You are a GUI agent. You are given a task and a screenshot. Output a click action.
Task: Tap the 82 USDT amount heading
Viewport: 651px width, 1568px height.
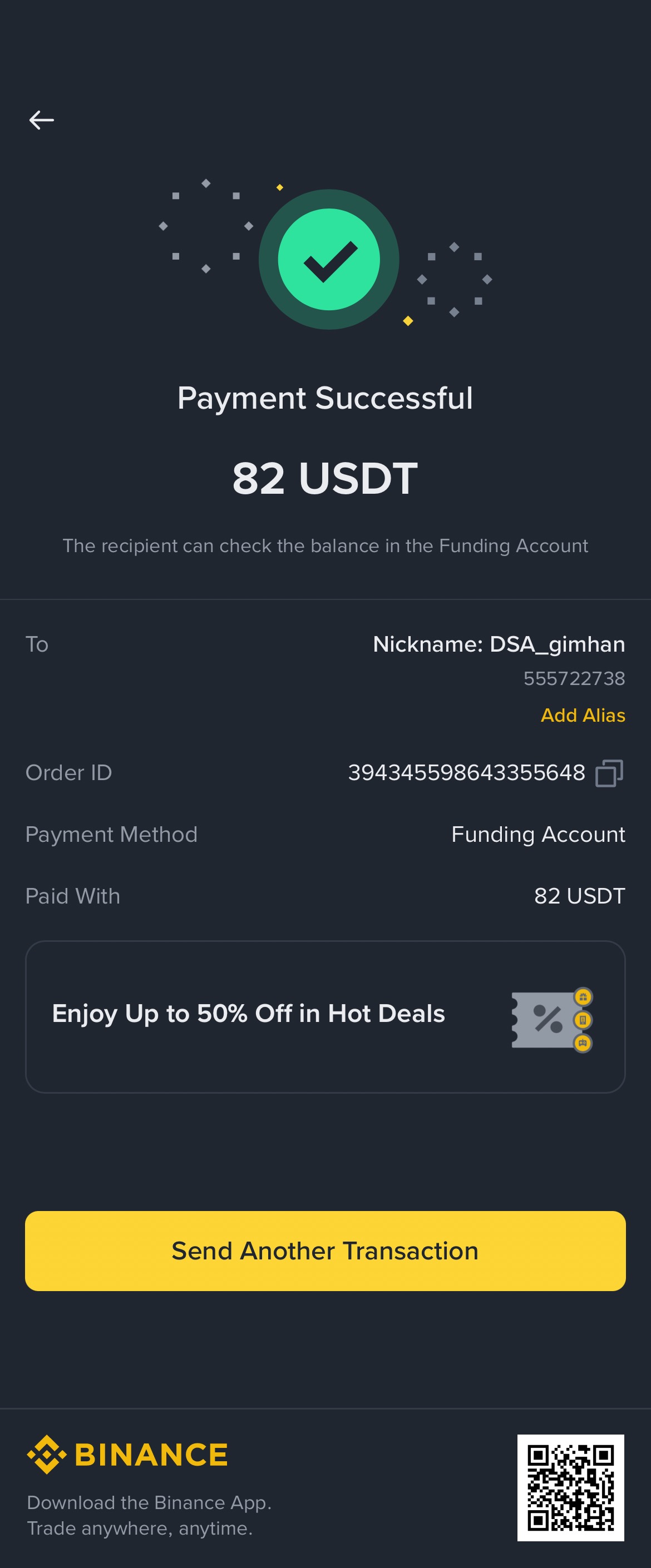tap(325, 478)
